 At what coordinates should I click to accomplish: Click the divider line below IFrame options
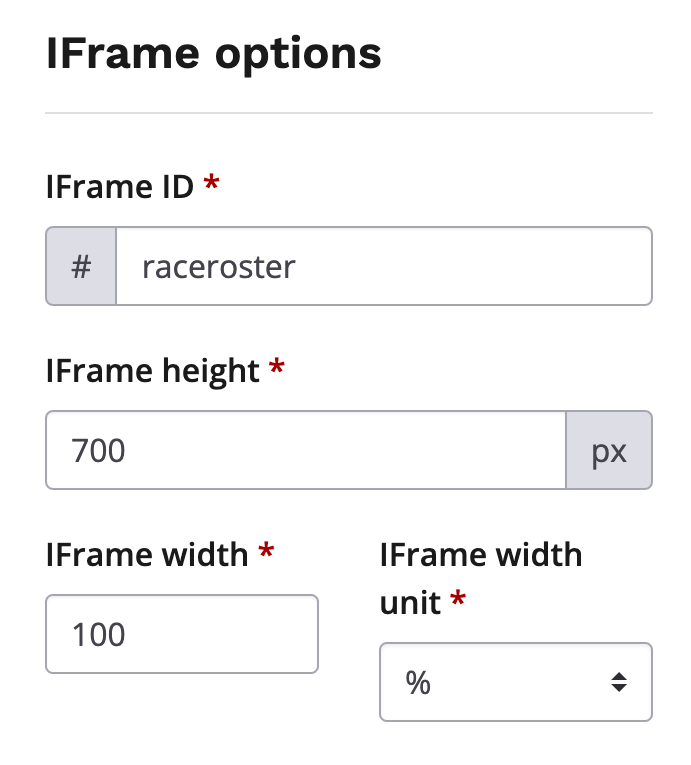349,113
